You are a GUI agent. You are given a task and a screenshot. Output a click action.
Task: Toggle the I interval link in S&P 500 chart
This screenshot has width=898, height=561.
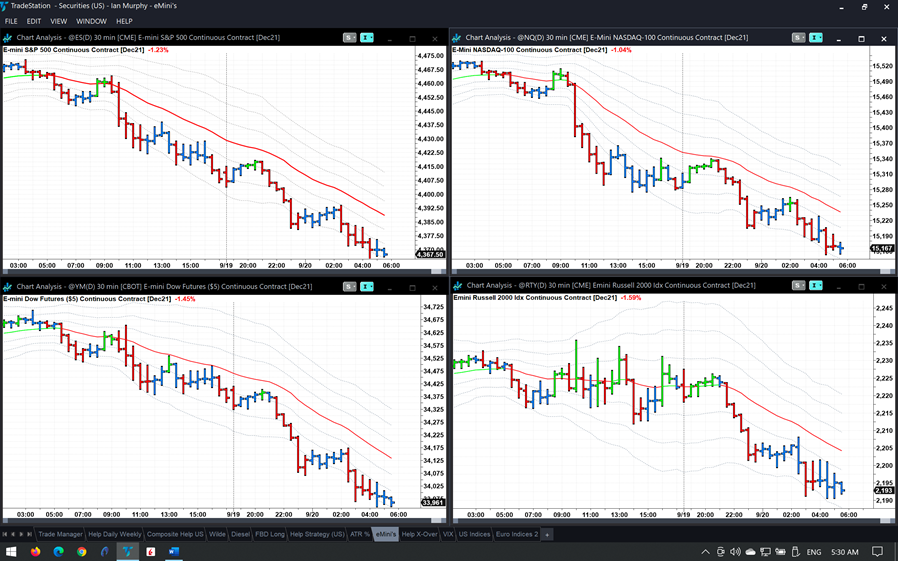click(x=367, y=38)
